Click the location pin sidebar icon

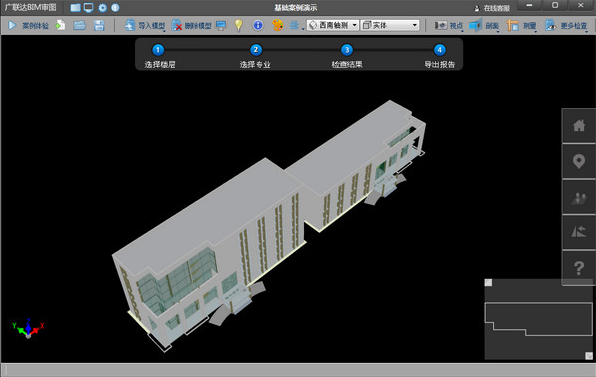pos(579,161)
